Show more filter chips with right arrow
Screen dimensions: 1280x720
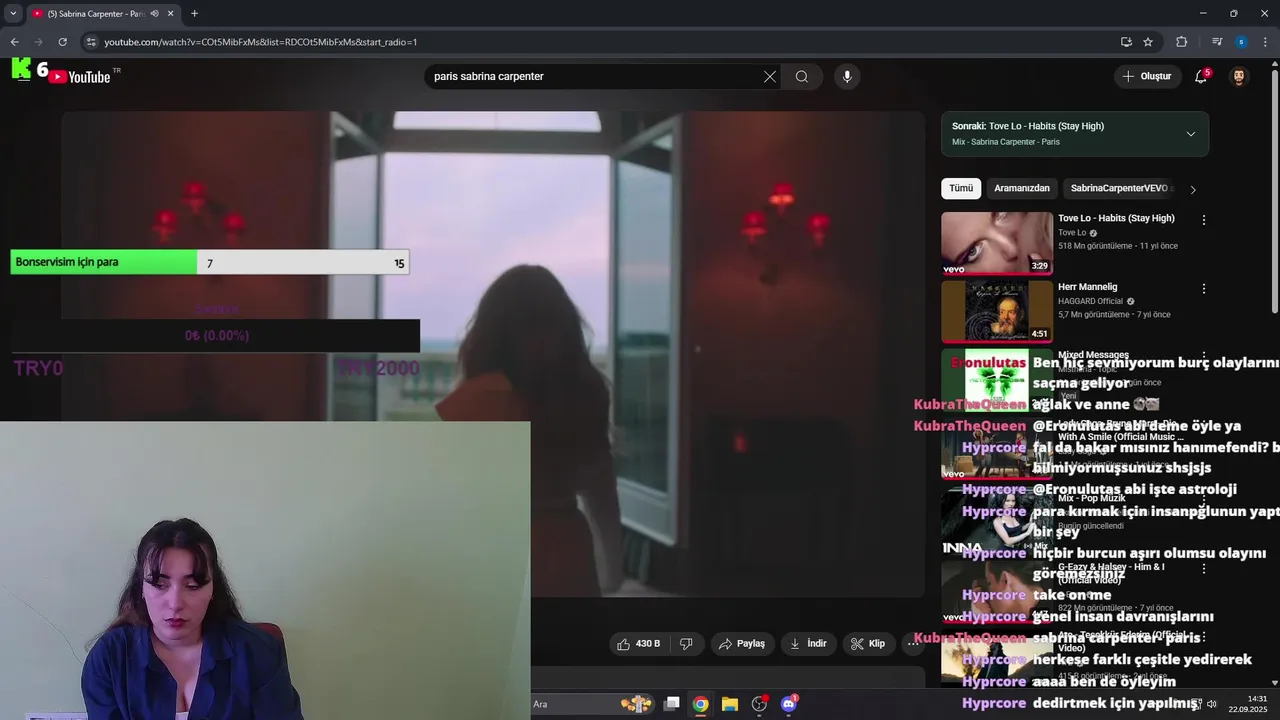[1192, 189]
